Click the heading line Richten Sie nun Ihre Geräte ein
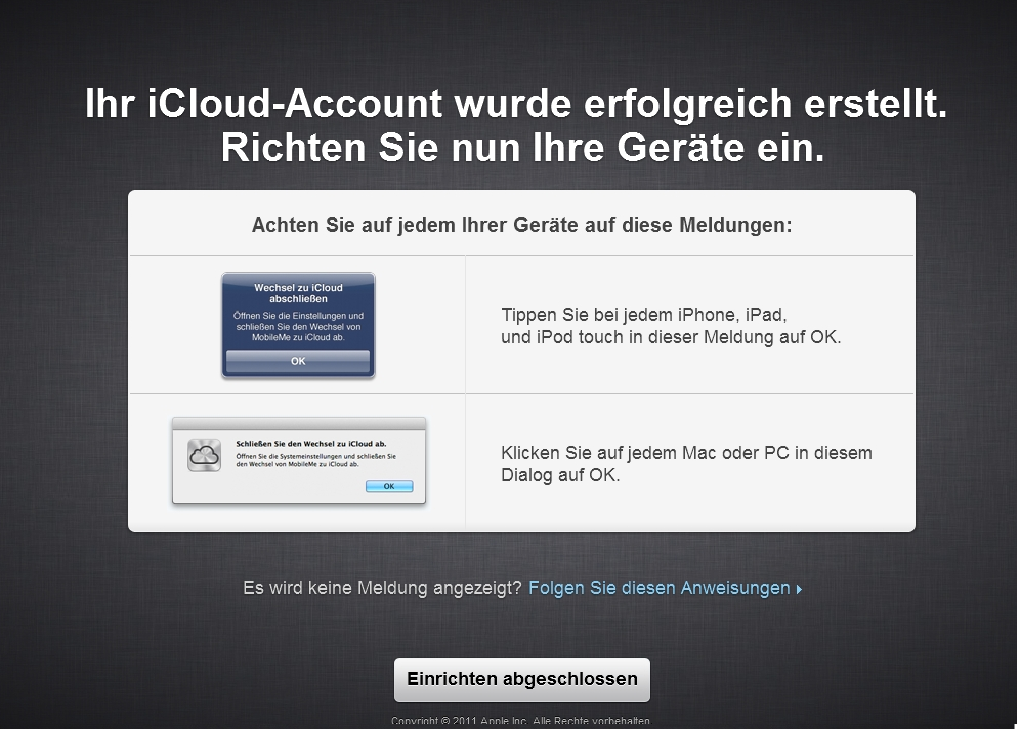 point(523,148)
